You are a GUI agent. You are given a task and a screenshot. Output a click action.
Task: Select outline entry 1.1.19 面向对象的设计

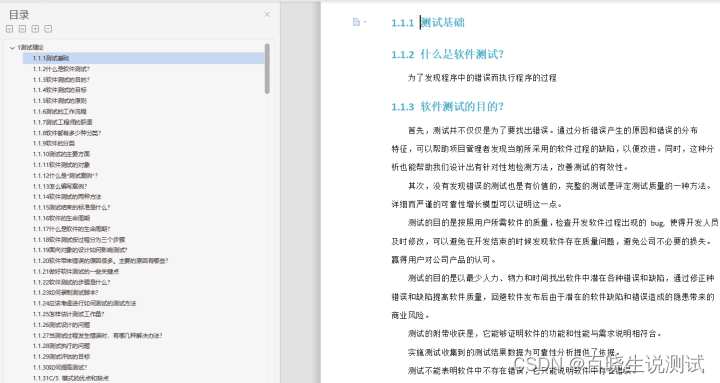(x=80, y=250)
